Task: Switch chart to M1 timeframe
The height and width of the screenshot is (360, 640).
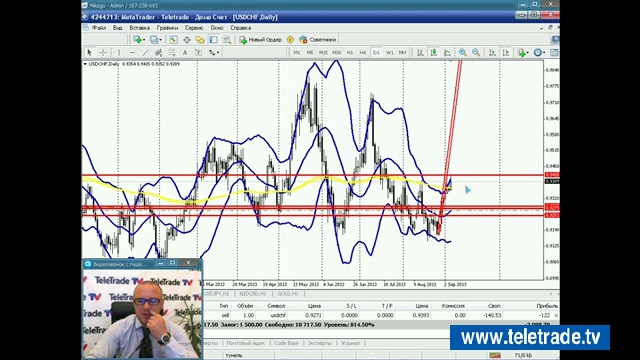Action: coord(297,52)
